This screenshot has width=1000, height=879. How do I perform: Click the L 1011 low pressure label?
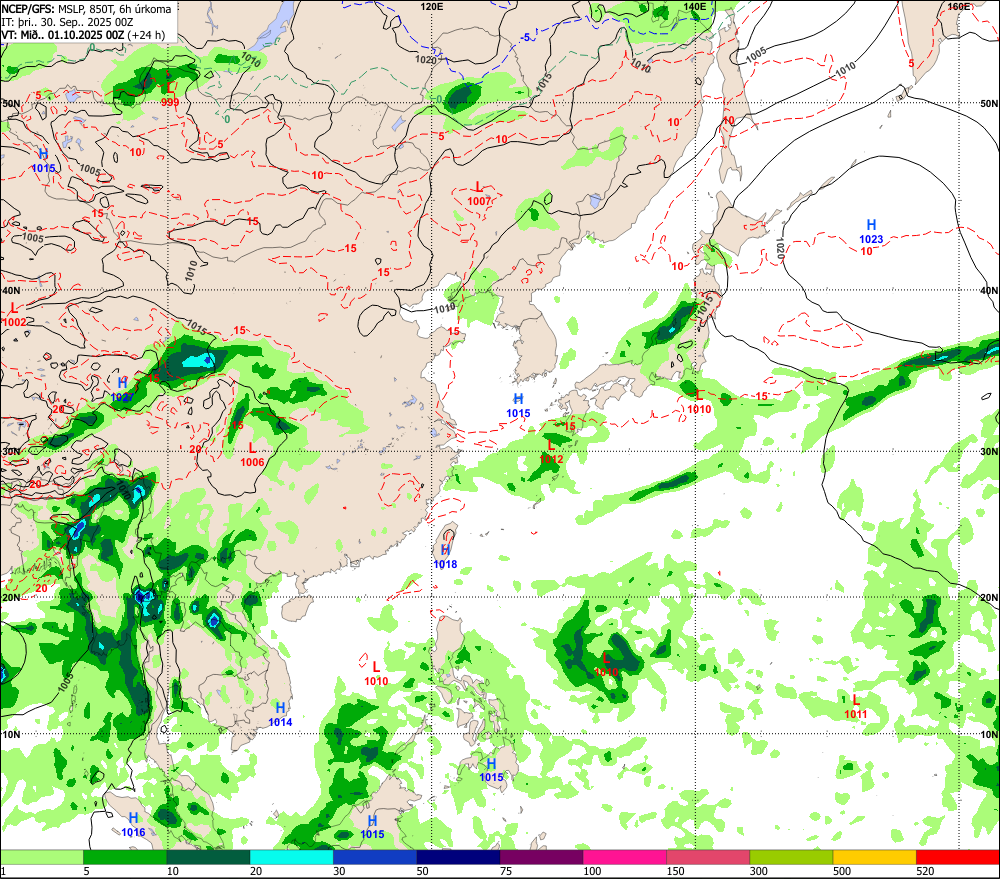point(856,707)
